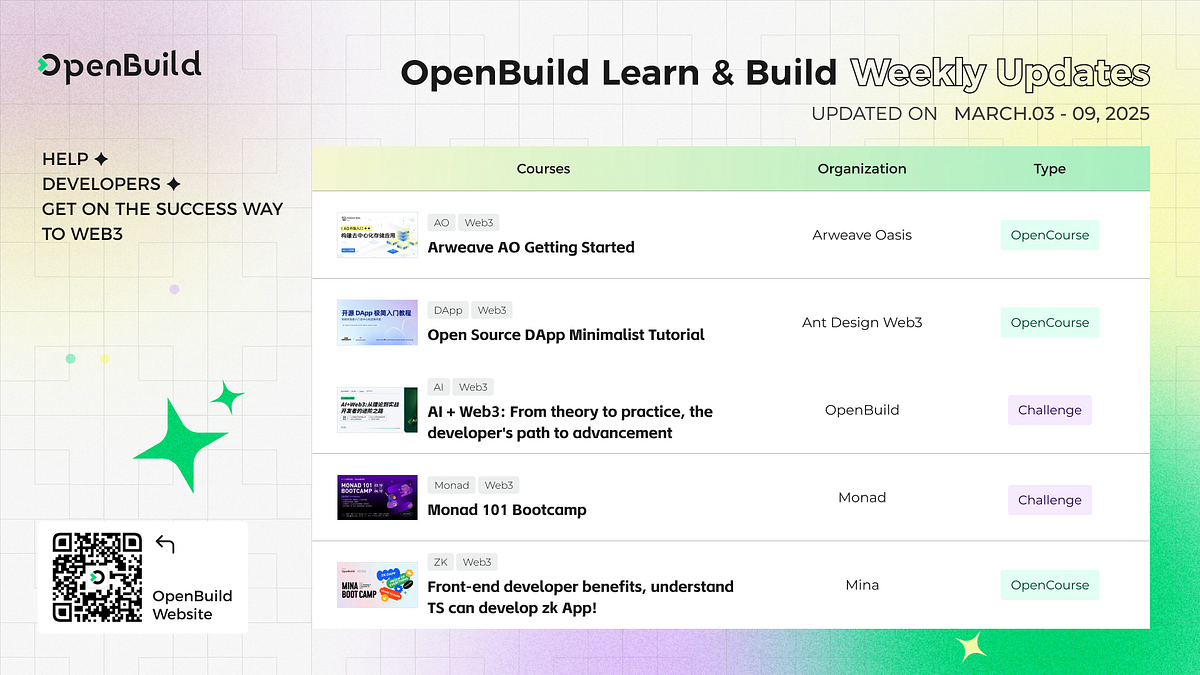Select the Courses column header
The width and height of the screenshot is (1200, 675).
(x=543, y=168)
